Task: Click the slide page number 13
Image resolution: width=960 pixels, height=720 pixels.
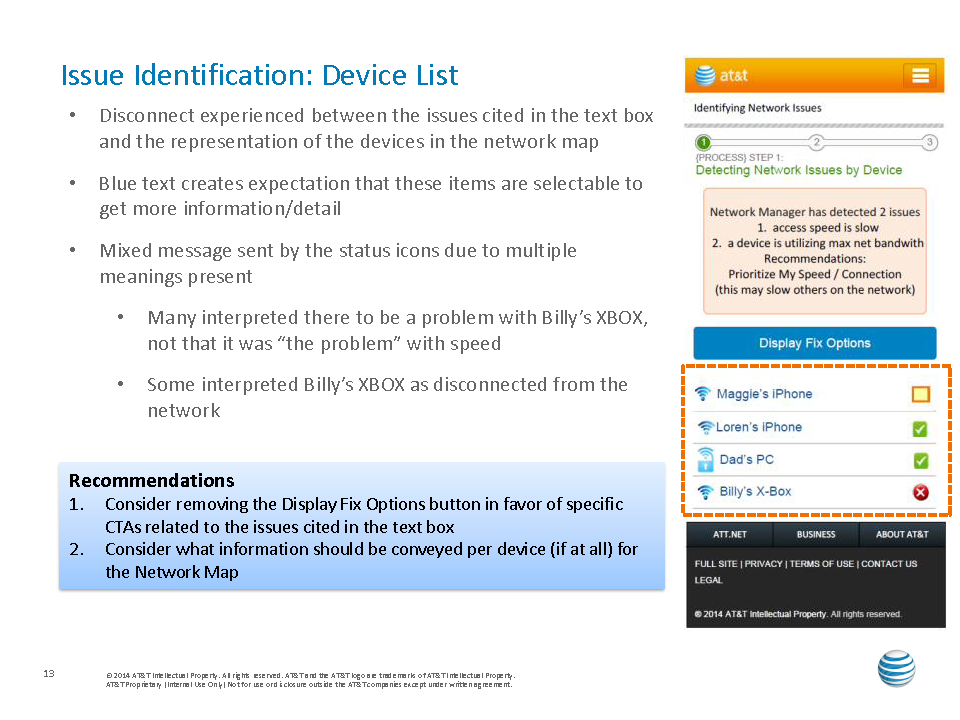Action: tap(49, 673)
